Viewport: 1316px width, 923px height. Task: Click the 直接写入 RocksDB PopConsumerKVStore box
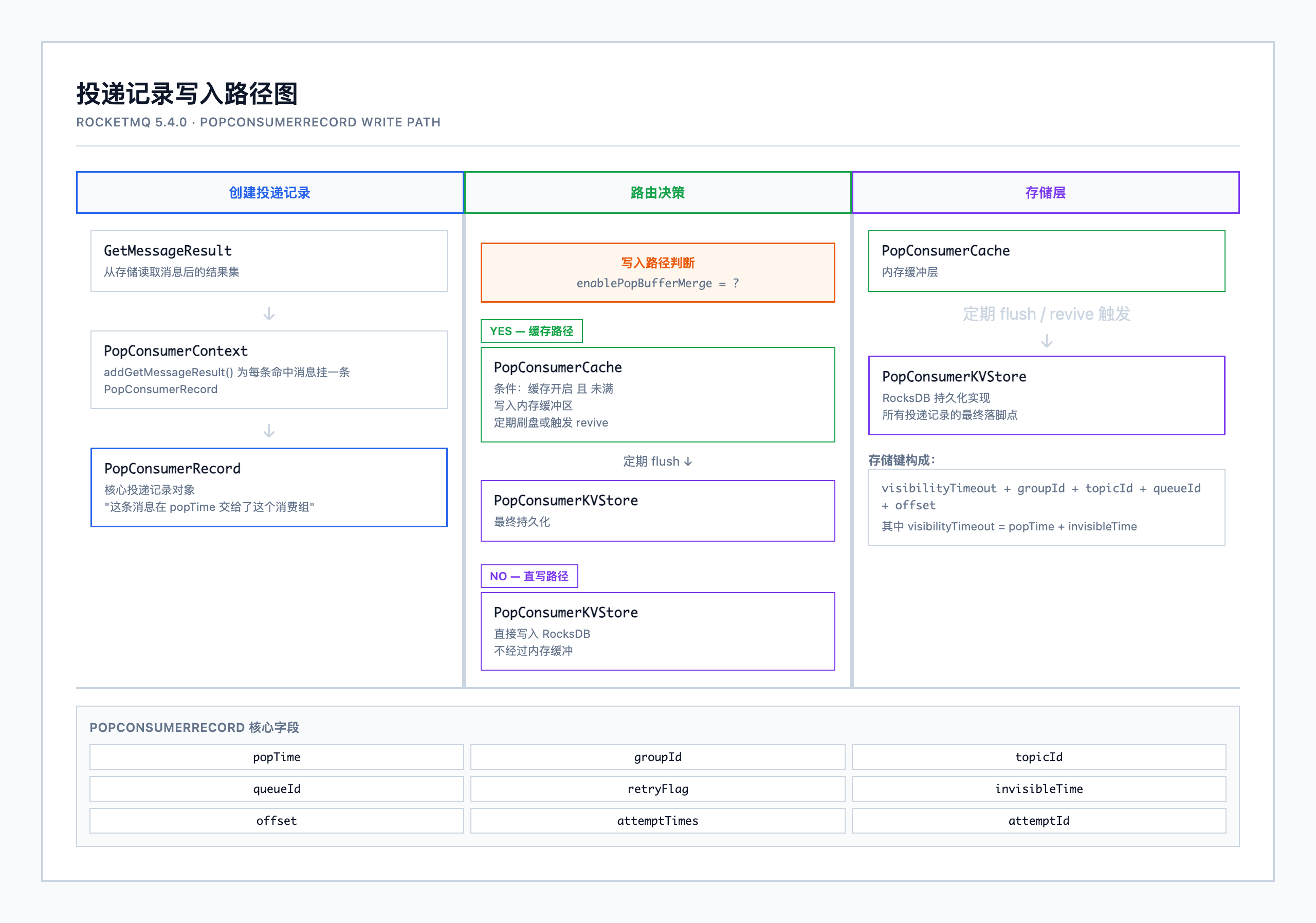pos(657,631)
